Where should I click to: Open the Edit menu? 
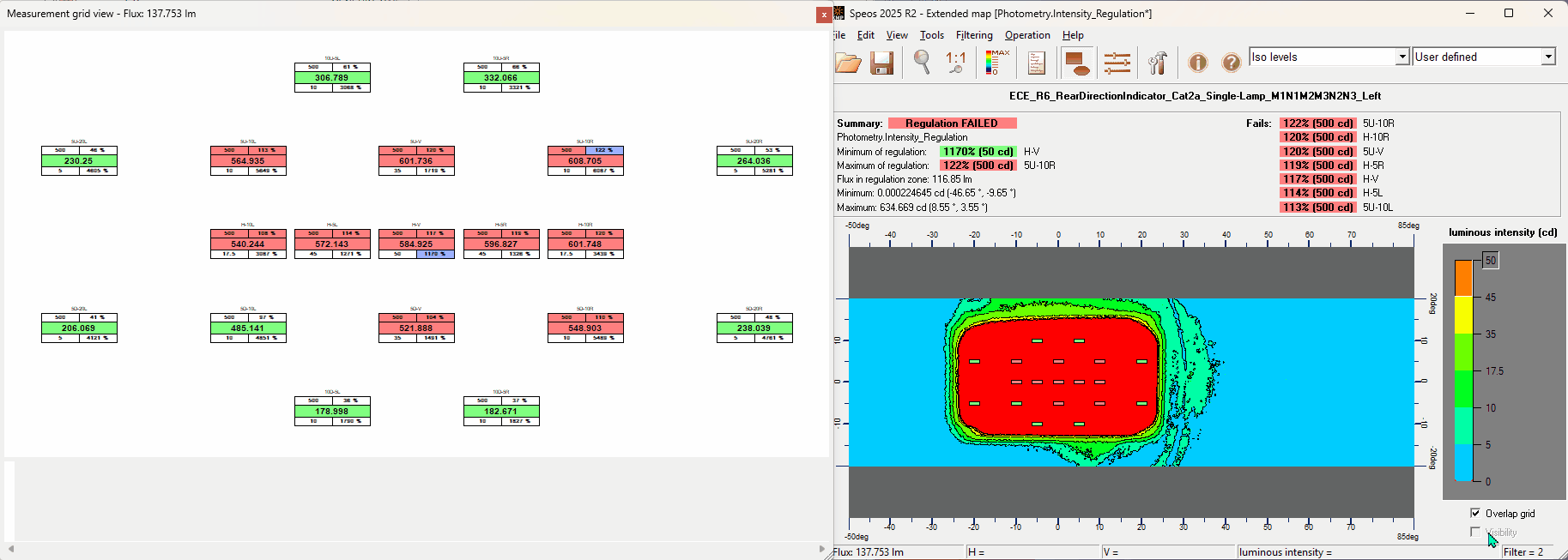(866, 35)
